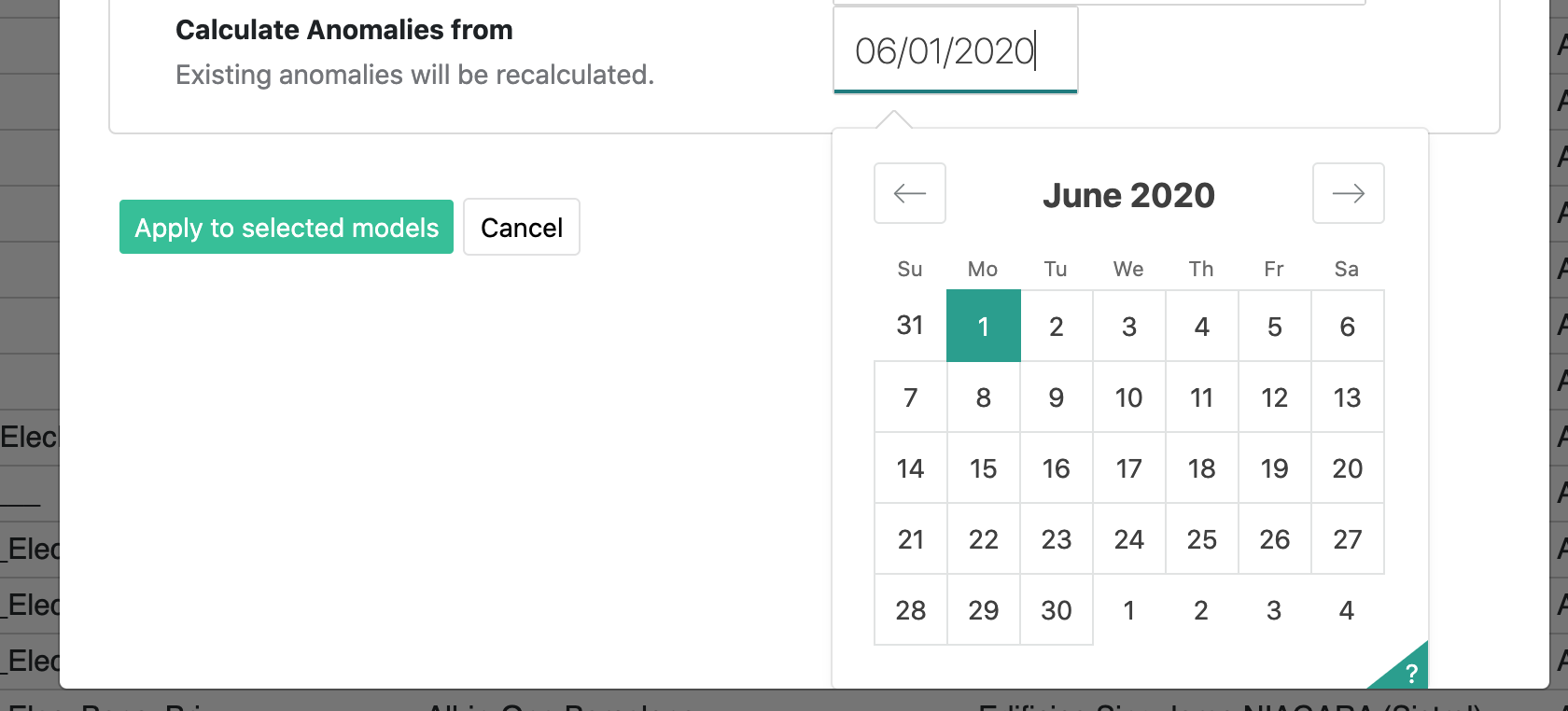Pick Thursday June 11
This screenshot has width=1568, height=711.
[1202, 397]
